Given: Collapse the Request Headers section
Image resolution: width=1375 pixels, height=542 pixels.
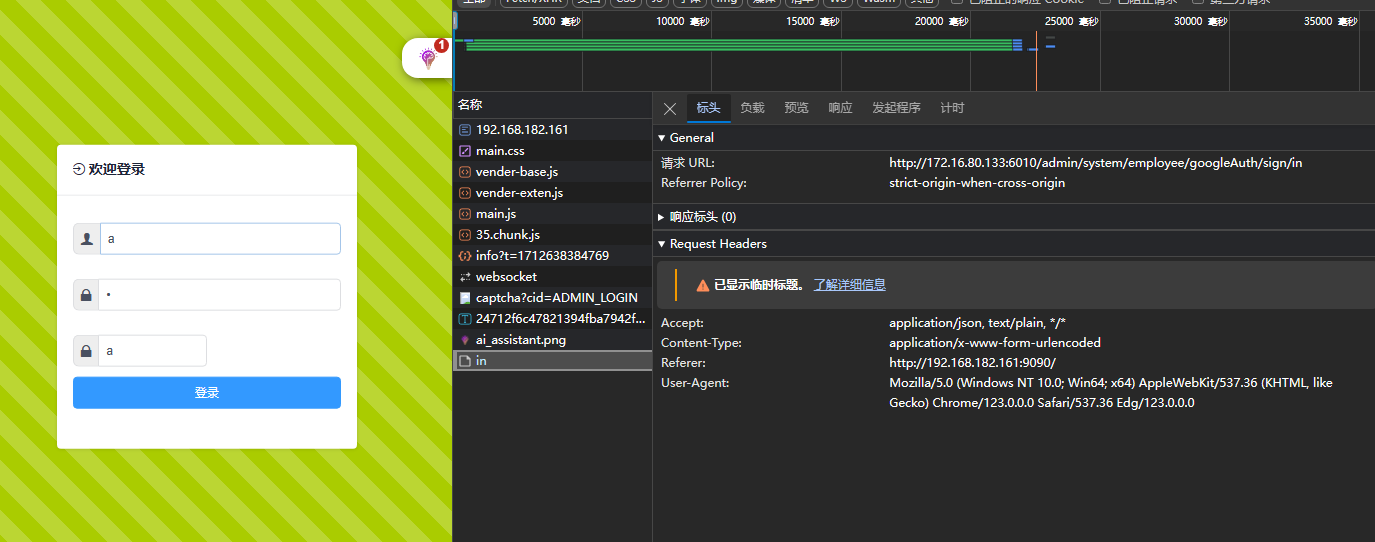Looking at the screenshot, I should pyautogui.click(x=662, y=244).
